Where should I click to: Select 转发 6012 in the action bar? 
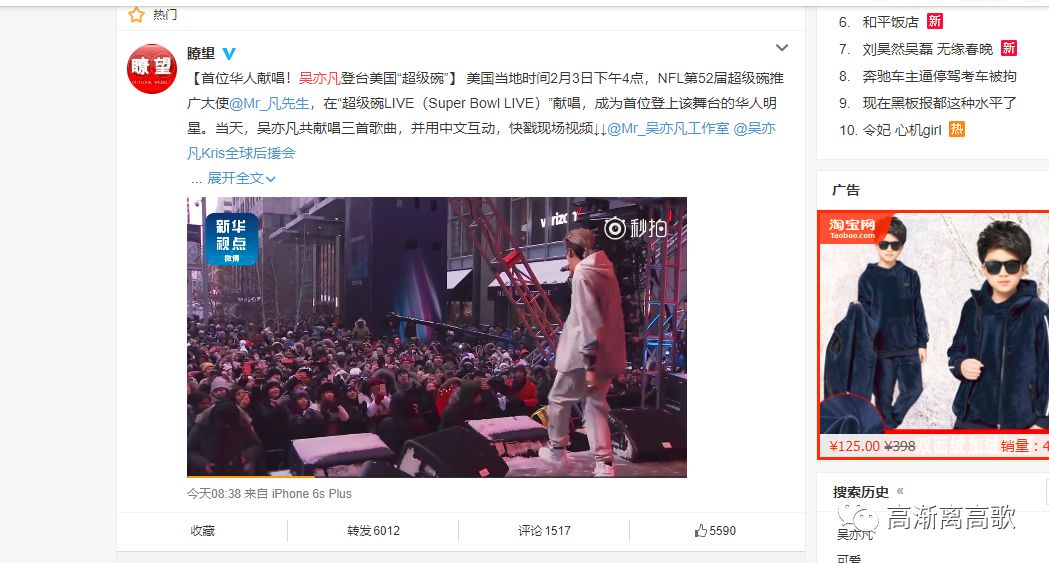(373, 531)
